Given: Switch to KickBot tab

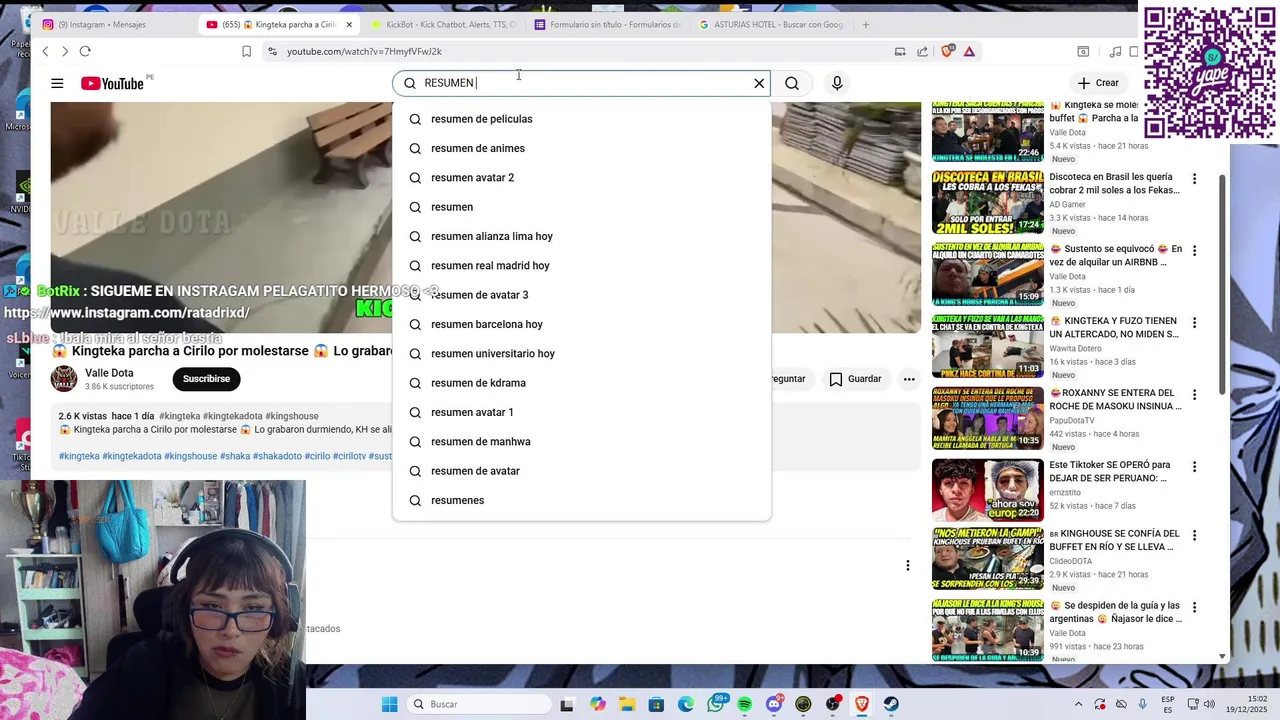Looking at the screenshot, I should pos(443,24).
